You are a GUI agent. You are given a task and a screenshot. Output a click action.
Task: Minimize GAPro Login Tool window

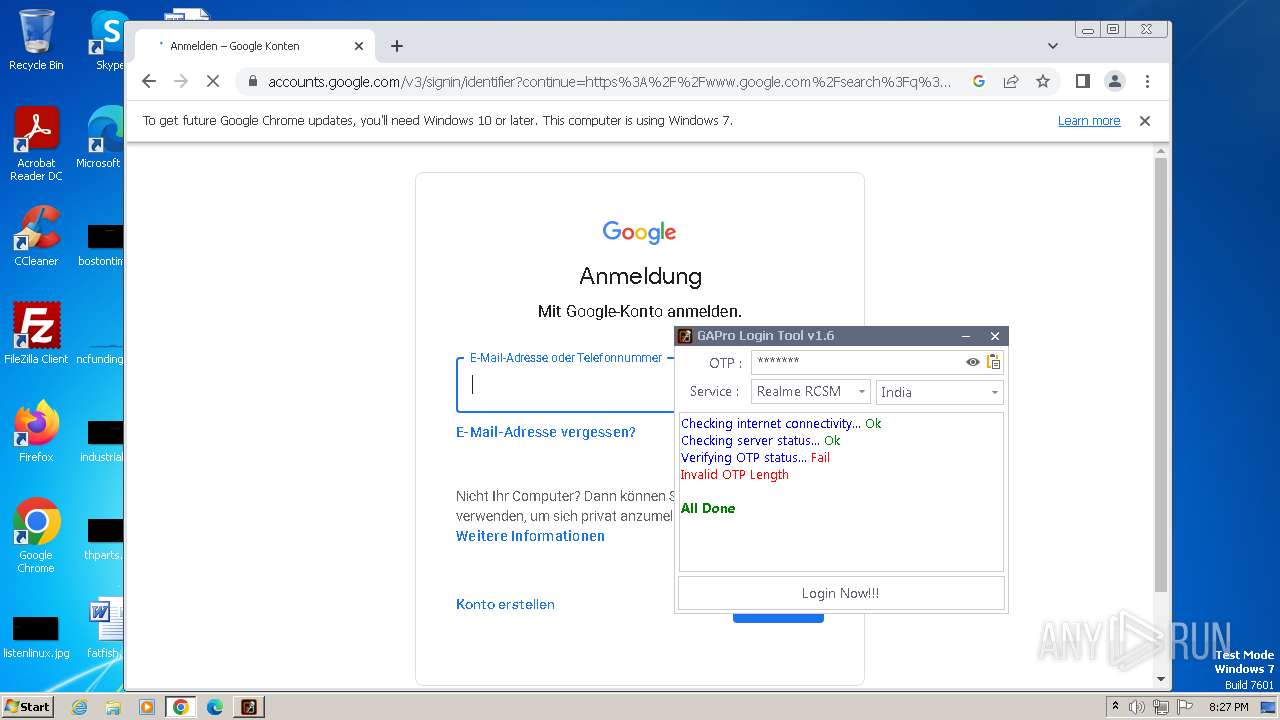tap(966, 336)
